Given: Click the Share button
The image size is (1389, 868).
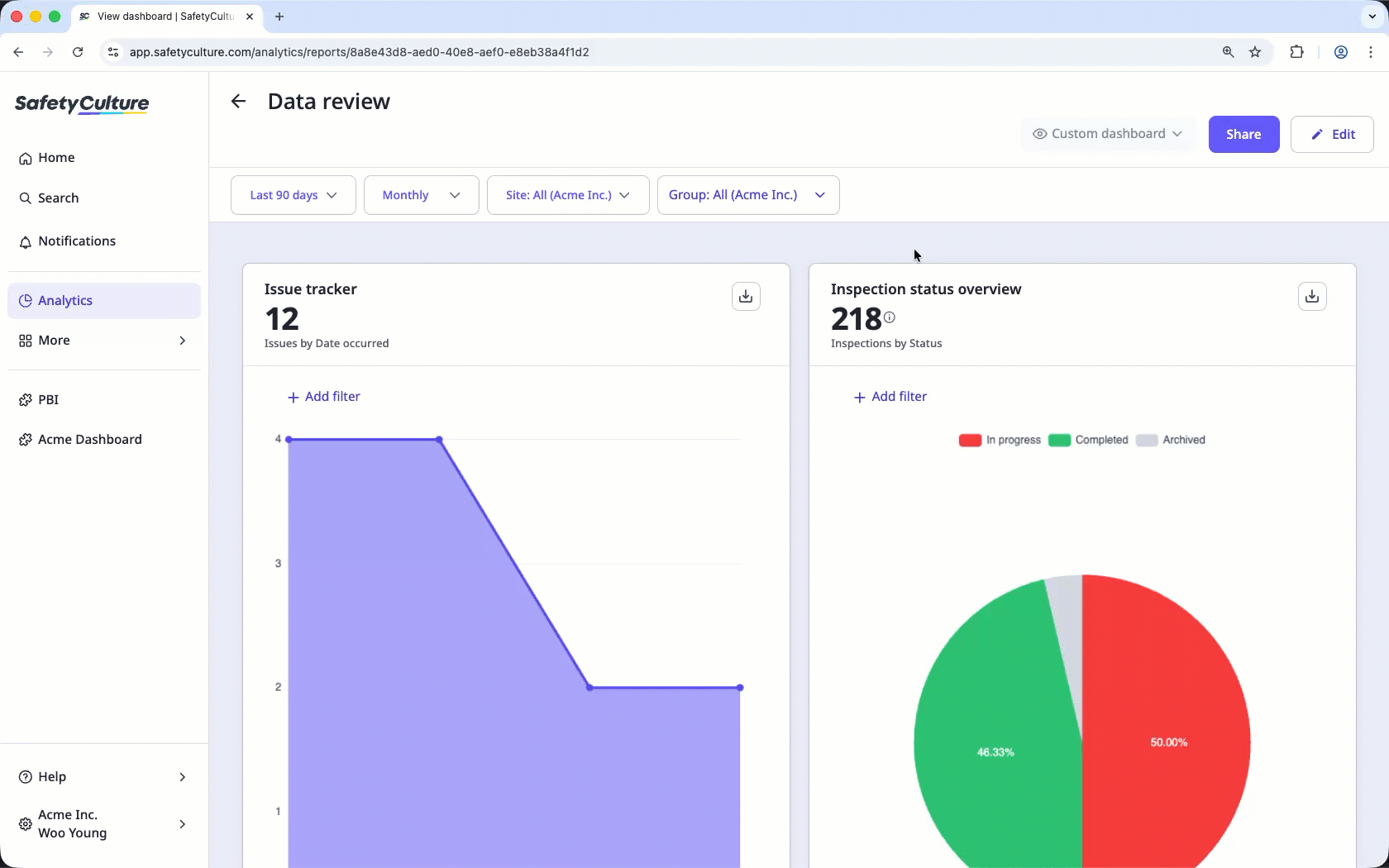Looking at the screenshot, I should click(1243, 135).
